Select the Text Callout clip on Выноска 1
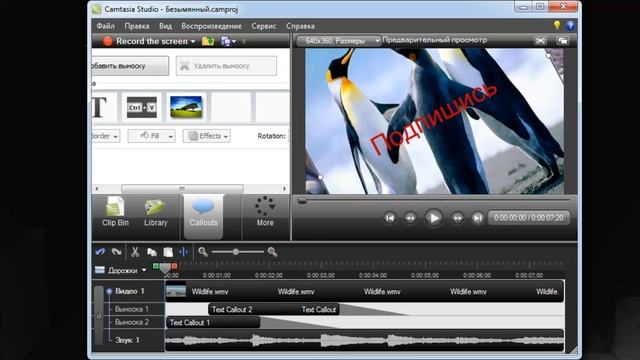Image resolution: width=640 pixels, height=360 pixels. point(319,309)
